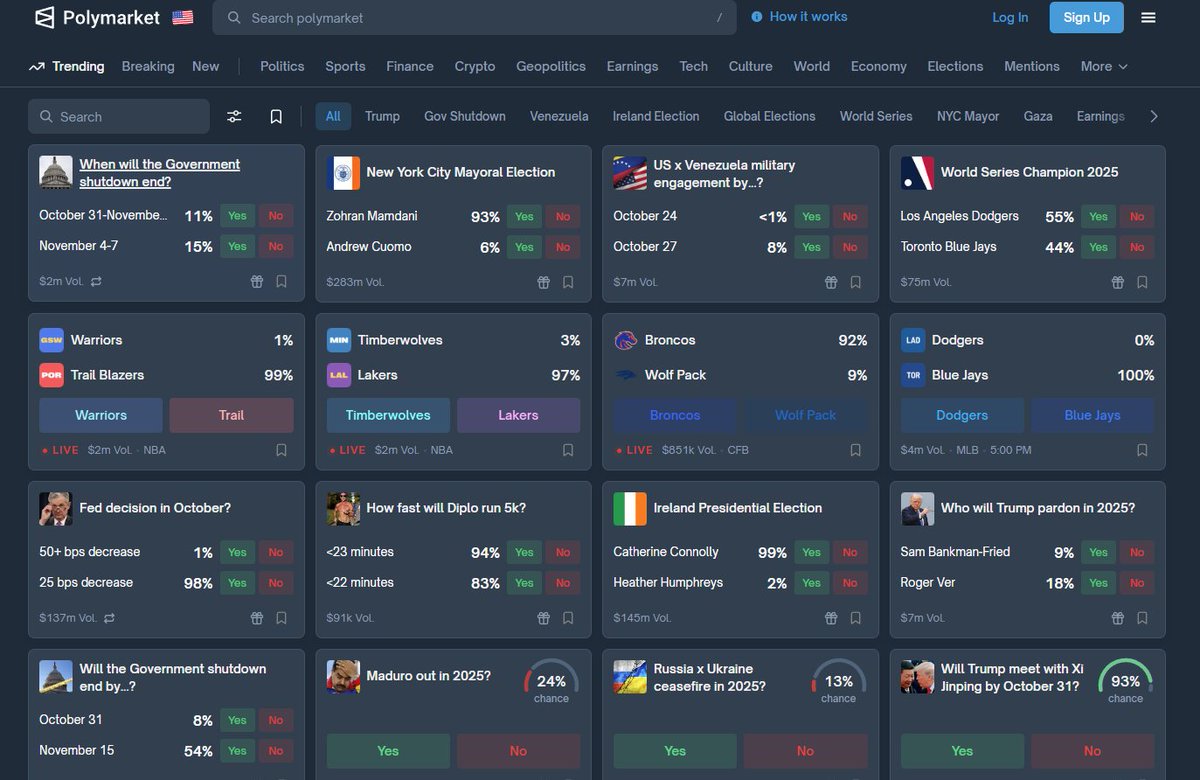The width and height of the screenshot is (1200, 780).
Task: Click the How it works info icon
Action: [x=756, y=17]
